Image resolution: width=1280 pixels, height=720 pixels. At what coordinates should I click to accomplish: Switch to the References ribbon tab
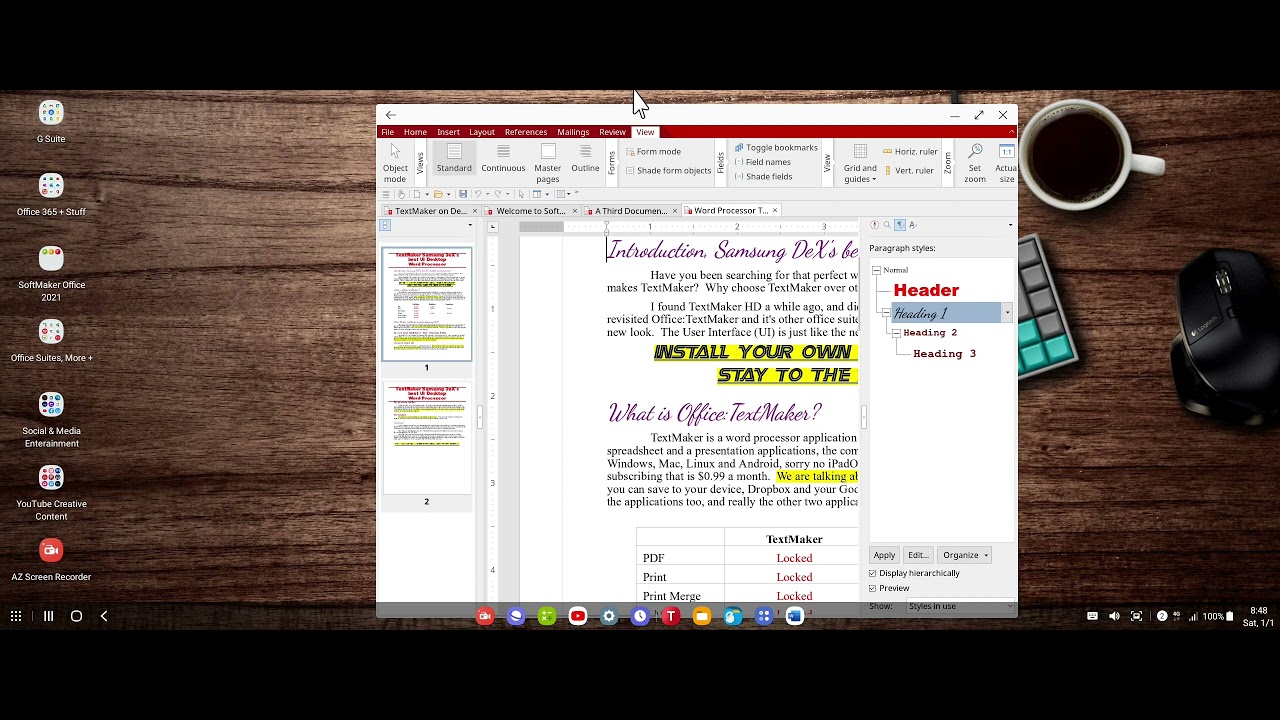coord(526,132)
